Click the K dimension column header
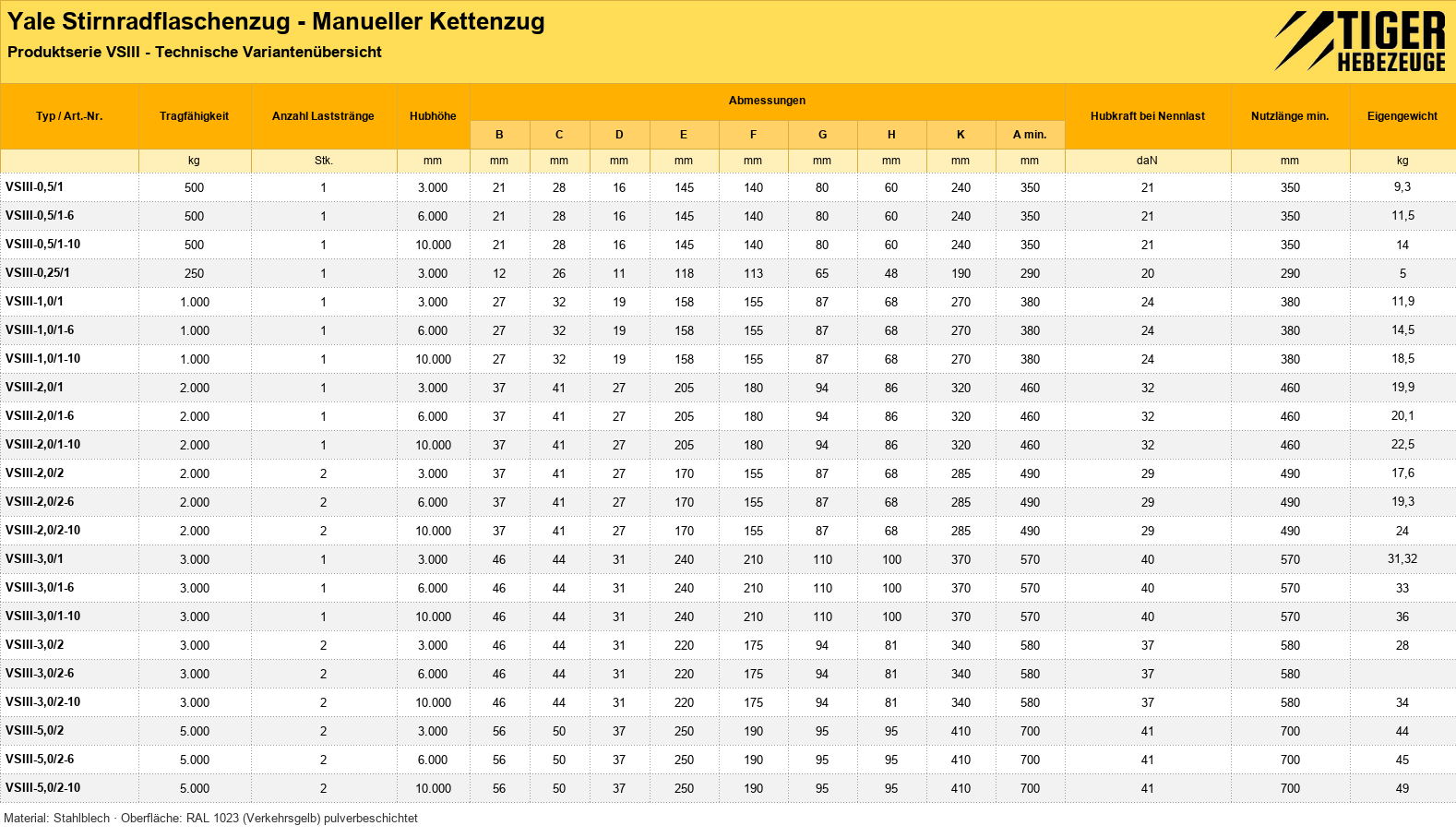Screen dimensions: 1456x838 (x=961, y=135)
